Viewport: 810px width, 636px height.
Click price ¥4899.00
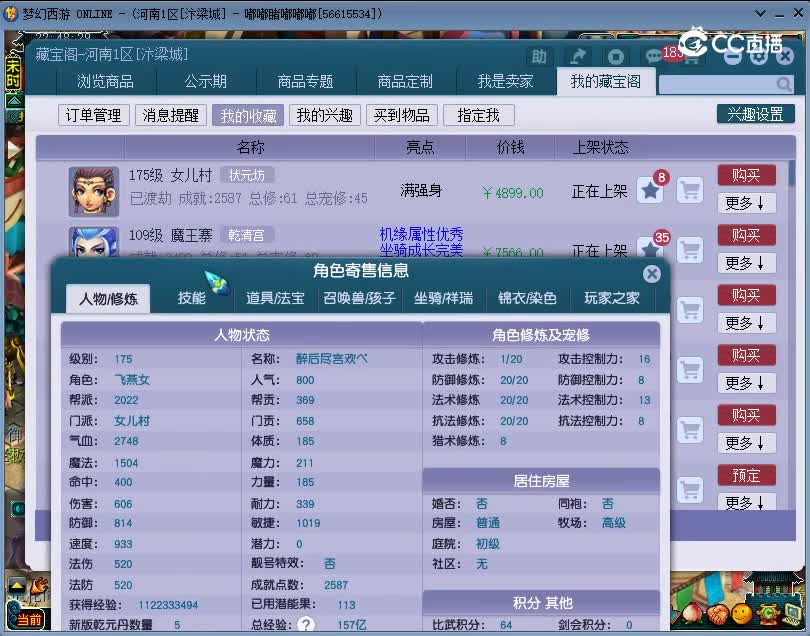(513, 193)
